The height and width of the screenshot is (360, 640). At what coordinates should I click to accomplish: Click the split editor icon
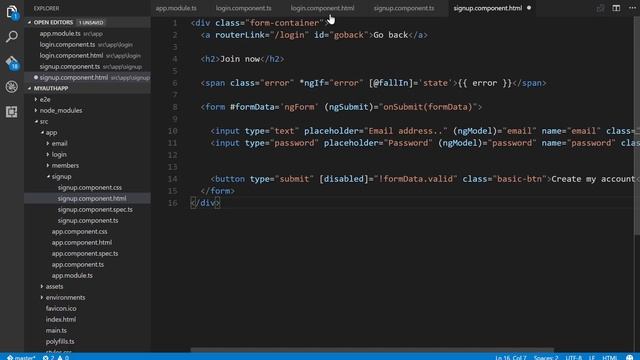[x=616, y=8]
